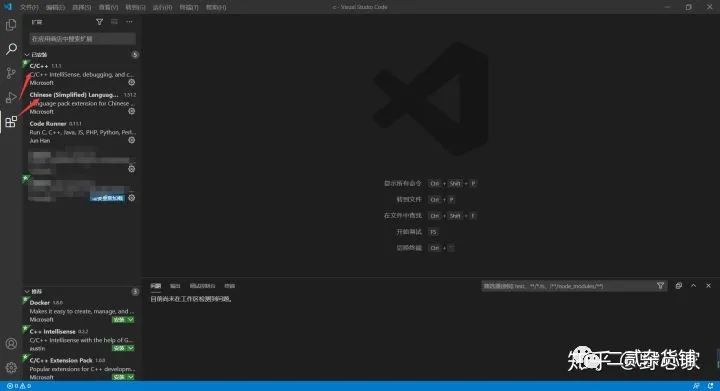Close the bottom panel
The height and width of the screenshot is (391, 720).
(709, 286)
